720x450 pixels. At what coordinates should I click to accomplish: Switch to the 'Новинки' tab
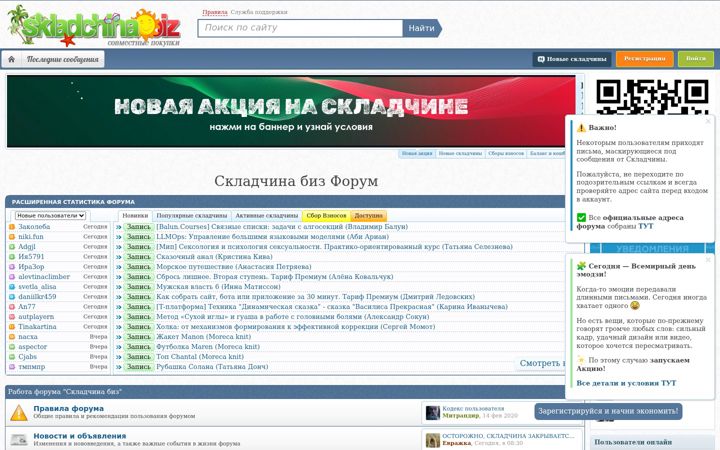(135, 215)
